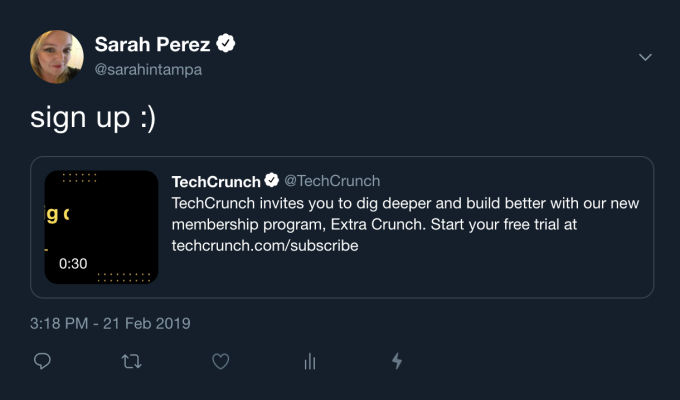
Task: Click the 0:30 video duration label
Action: coord(73,264)
